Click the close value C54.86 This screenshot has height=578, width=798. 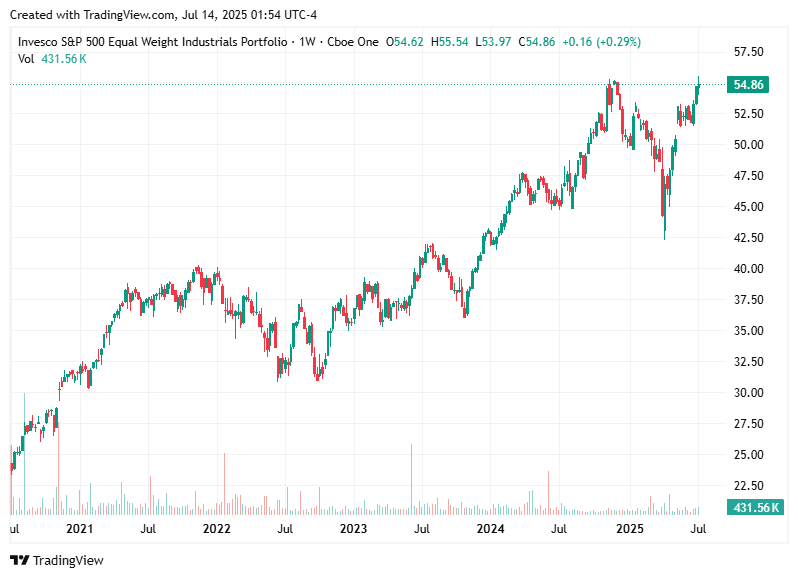coord(536,42)
